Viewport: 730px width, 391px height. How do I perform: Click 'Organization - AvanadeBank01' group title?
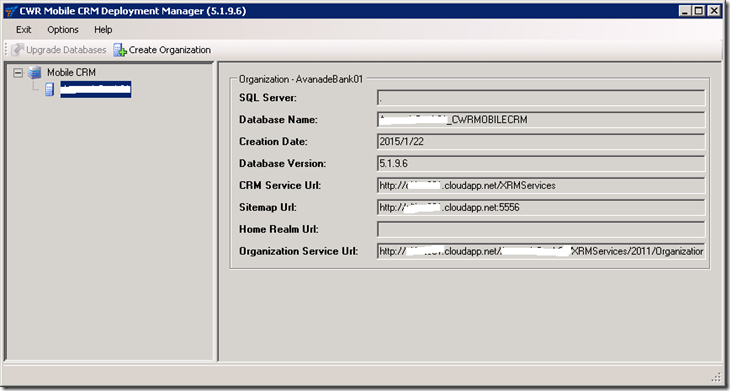[301, 79]
